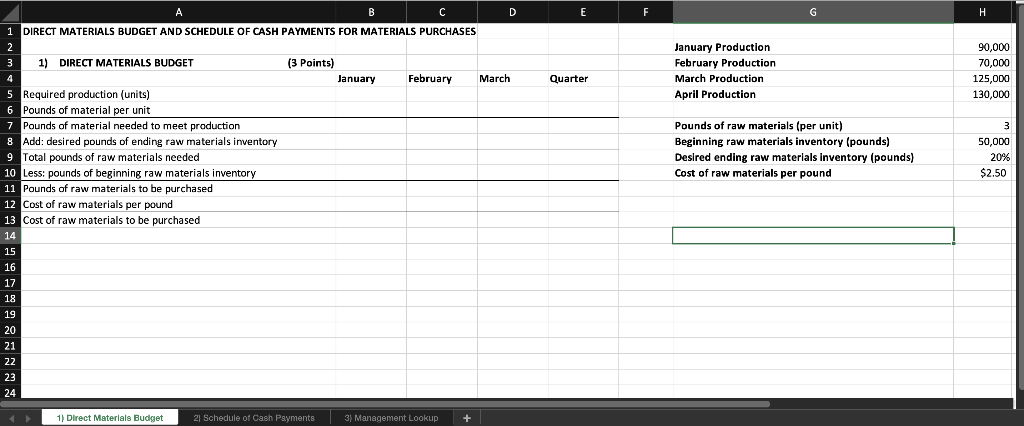Image resolution: width=1024 pixels, height=426 pixels.
Task: Go to next sheet arrow
Action: pos(28,418)
